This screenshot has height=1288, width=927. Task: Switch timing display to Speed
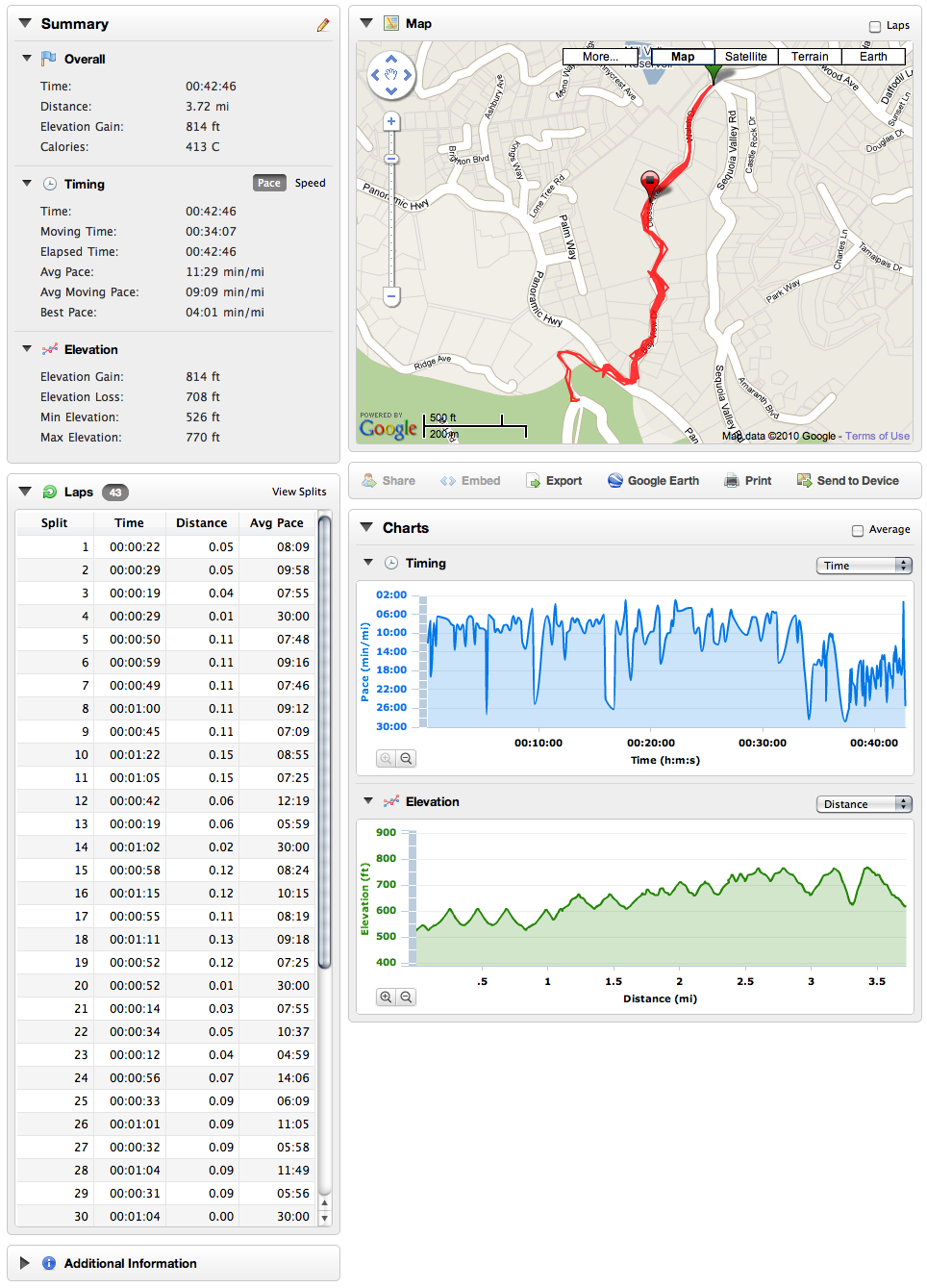coord(310,183)
